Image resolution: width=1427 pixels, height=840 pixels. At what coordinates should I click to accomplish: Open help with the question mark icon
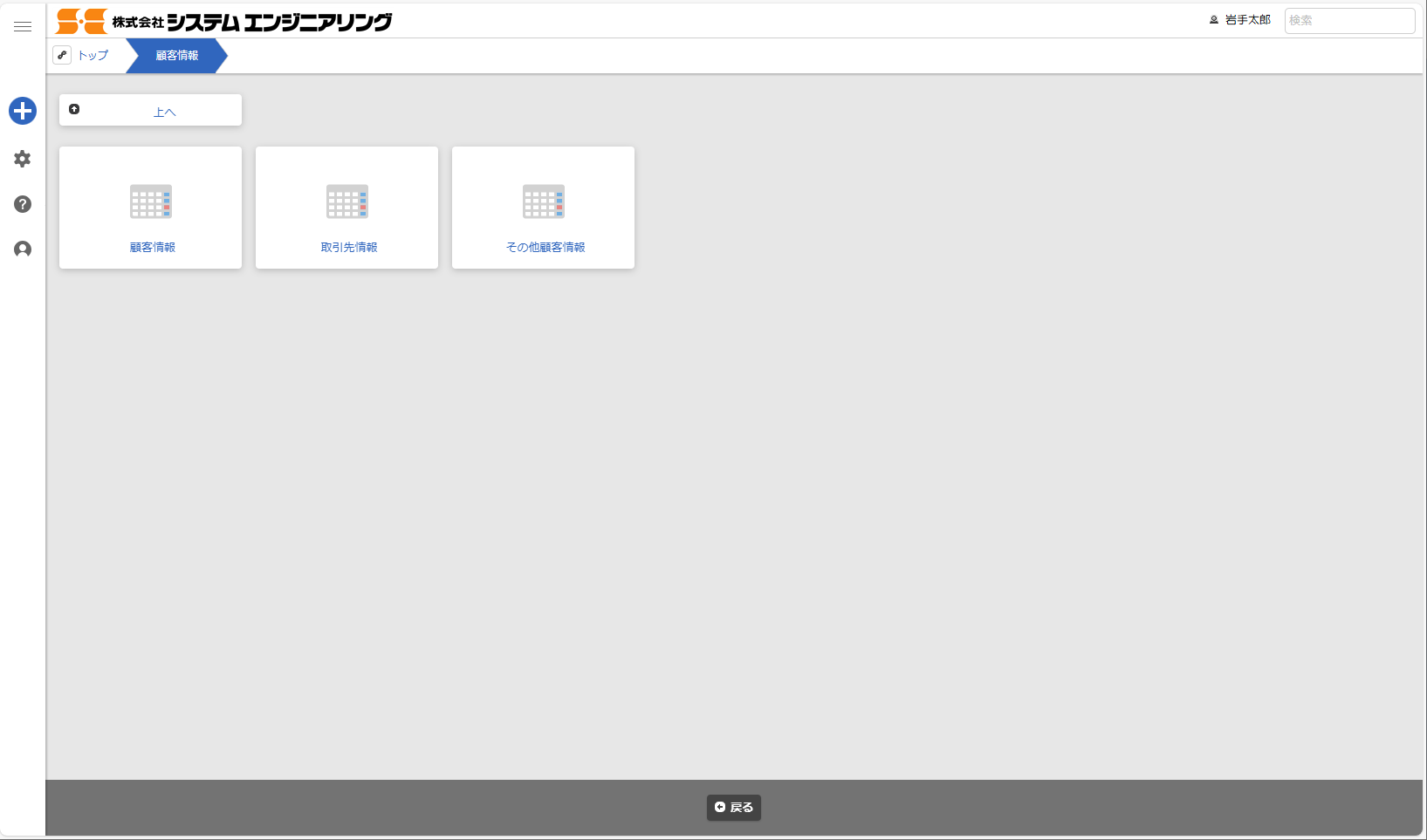point(23,204)
